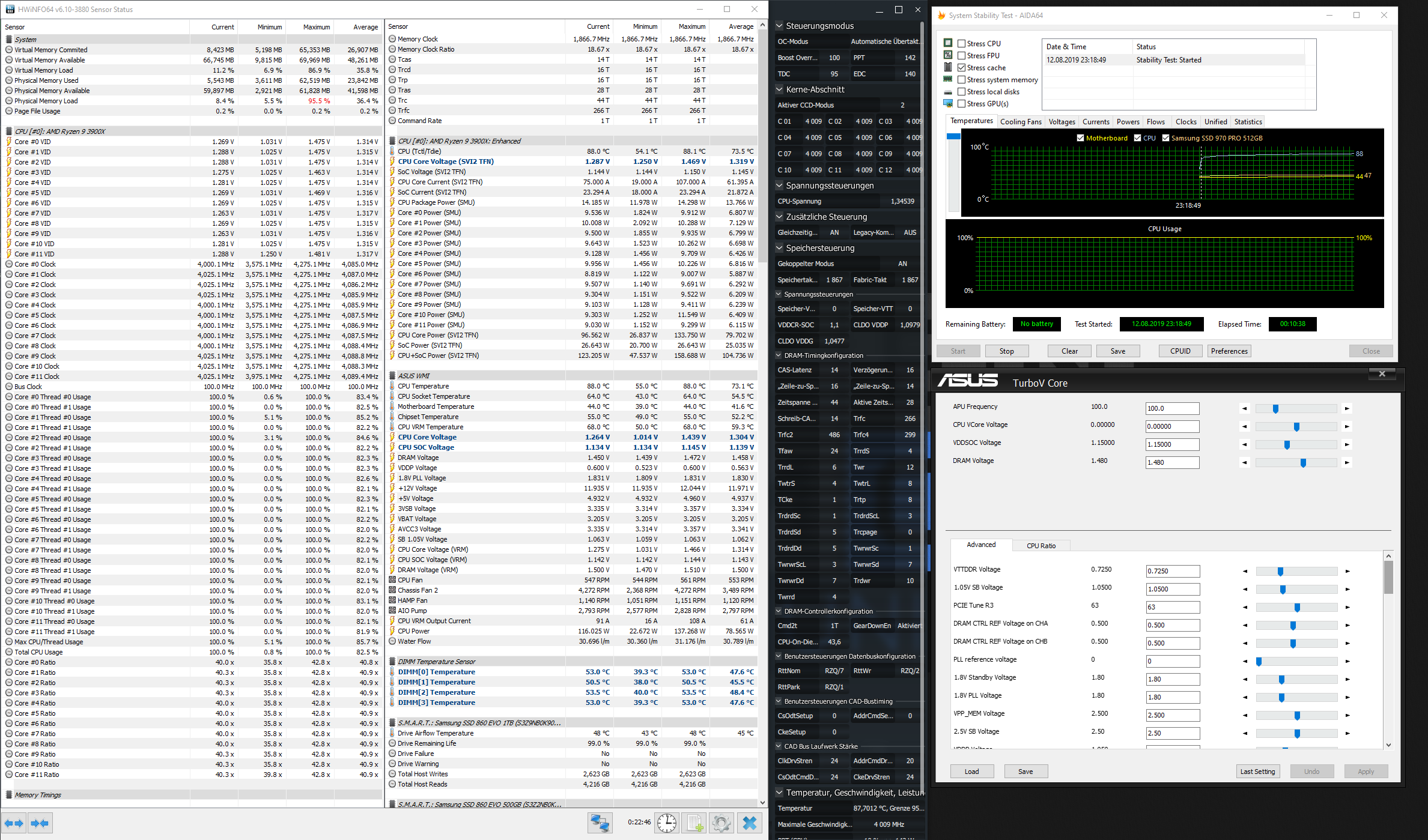
Task: Enable the Stress CPU checkbox
Action: 962,44
